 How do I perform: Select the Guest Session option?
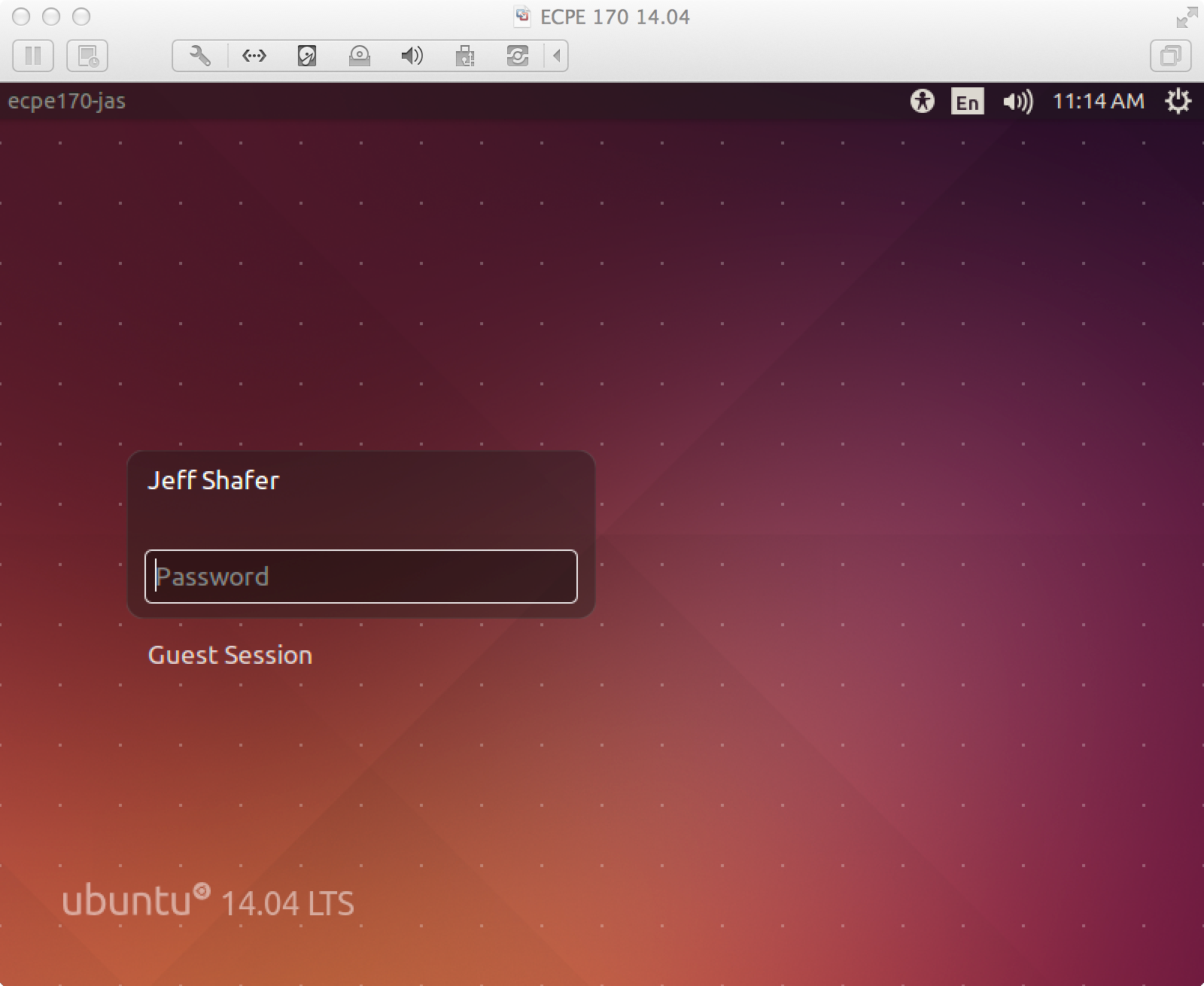(231, 655)
